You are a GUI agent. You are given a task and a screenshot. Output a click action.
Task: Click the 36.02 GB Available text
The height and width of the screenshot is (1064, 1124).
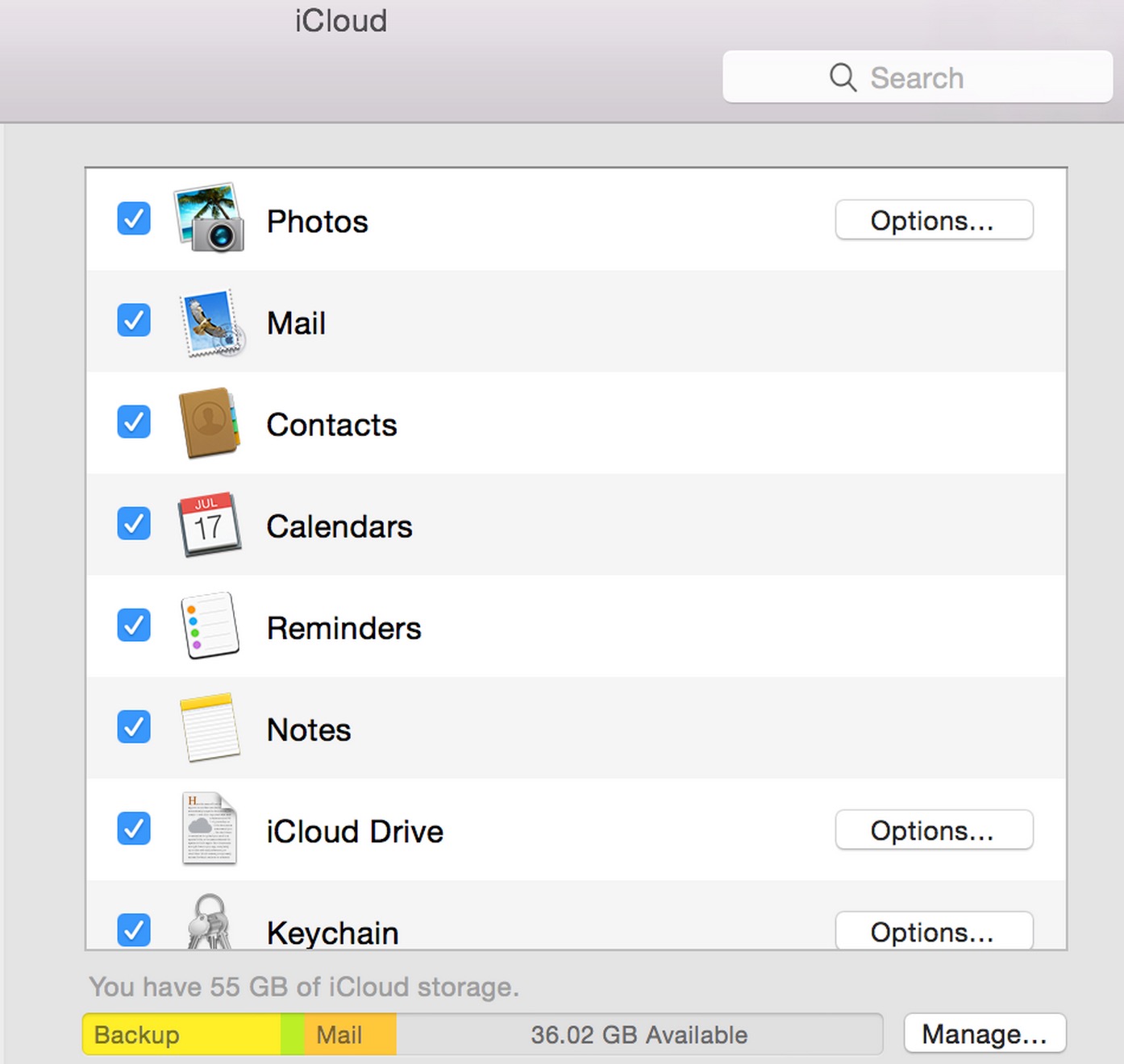639,1034
